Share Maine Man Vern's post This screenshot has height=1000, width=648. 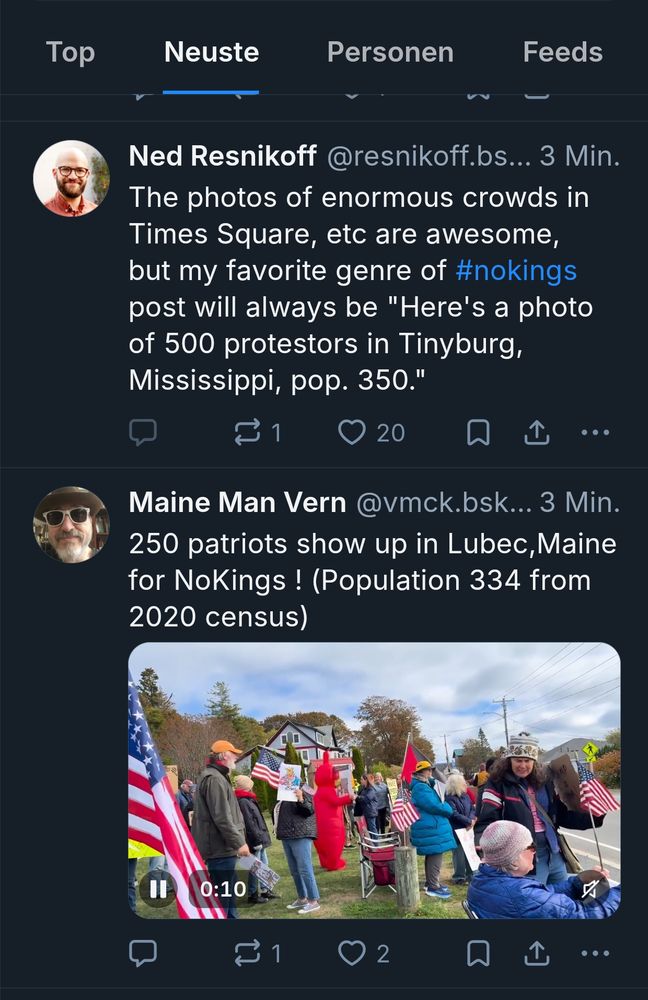(537, 953)
